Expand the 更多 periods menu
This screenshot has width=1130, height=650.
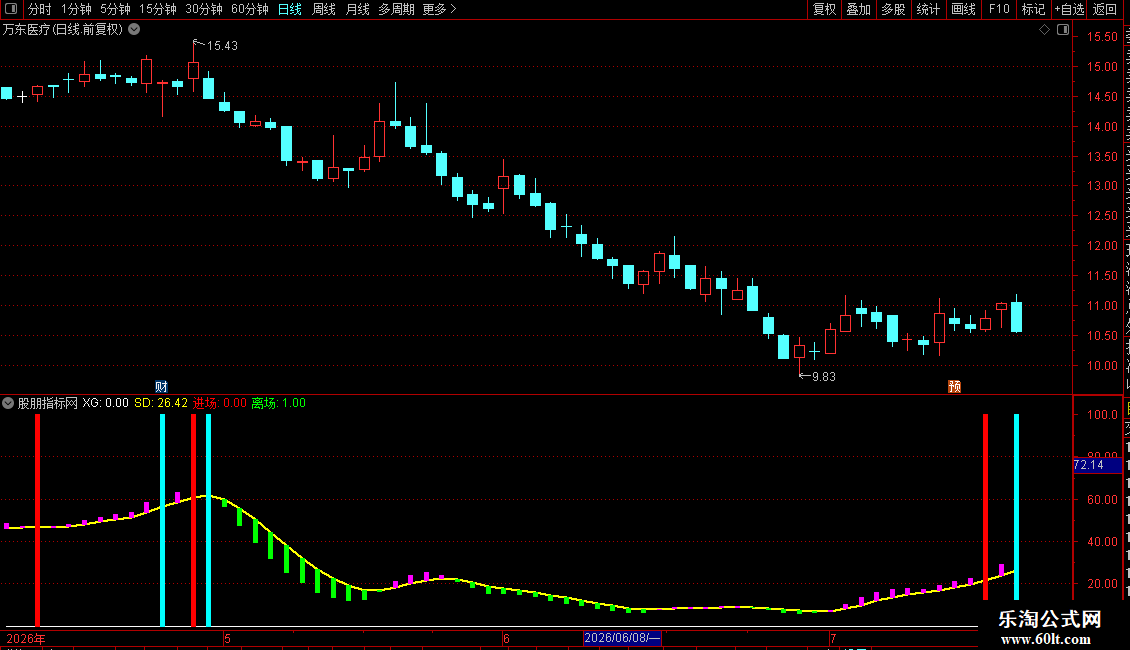[439, 9]
